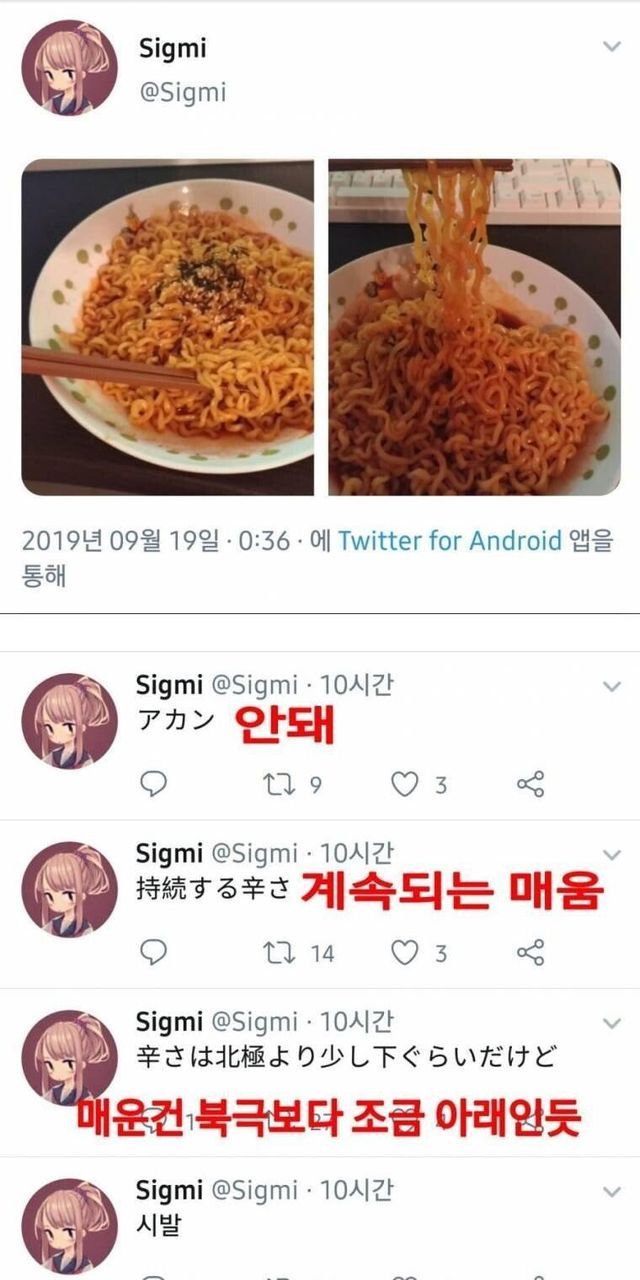Share the アカン tweet

(x=530, y=784)
